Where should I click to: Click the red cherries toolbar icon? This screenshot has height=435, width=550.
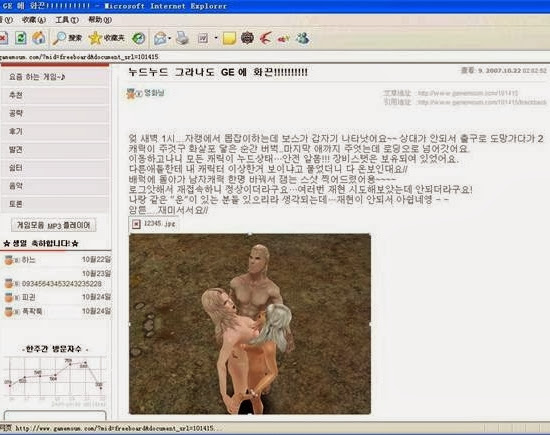coord(284,38)
